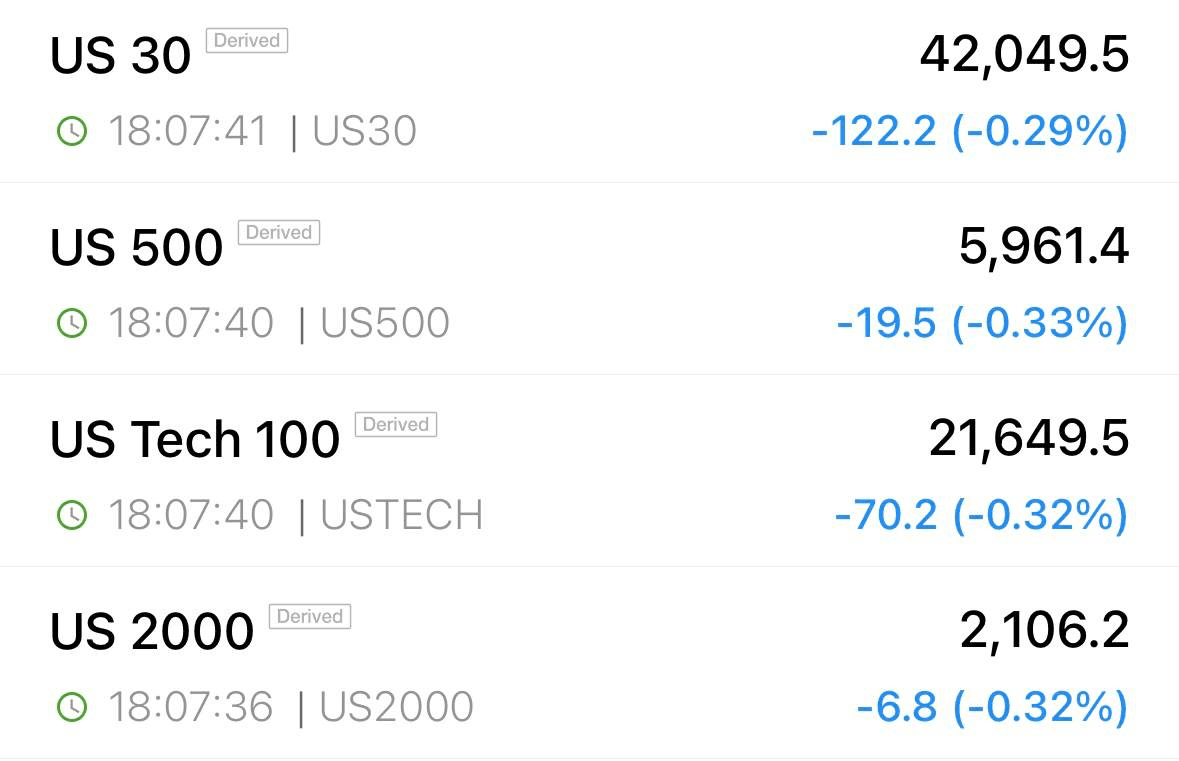Viewport: 1179px width, 761px height.
Task: Click the -19.5 (-0.33%) change figure
Action: tap(982, 323)
